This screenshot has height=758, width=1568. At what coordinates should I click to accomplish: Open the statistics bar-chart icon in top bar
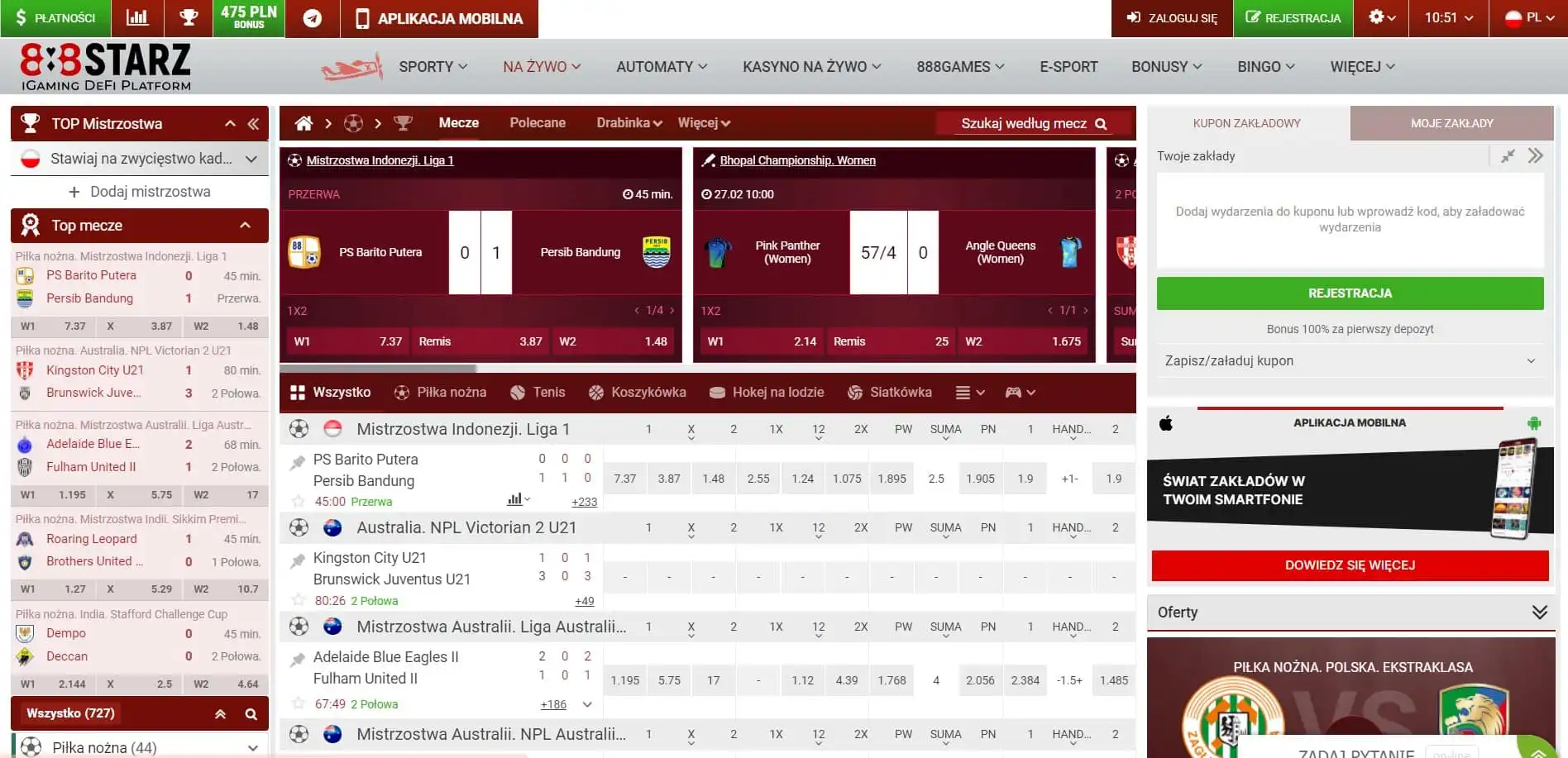click(x=136, y=17)
